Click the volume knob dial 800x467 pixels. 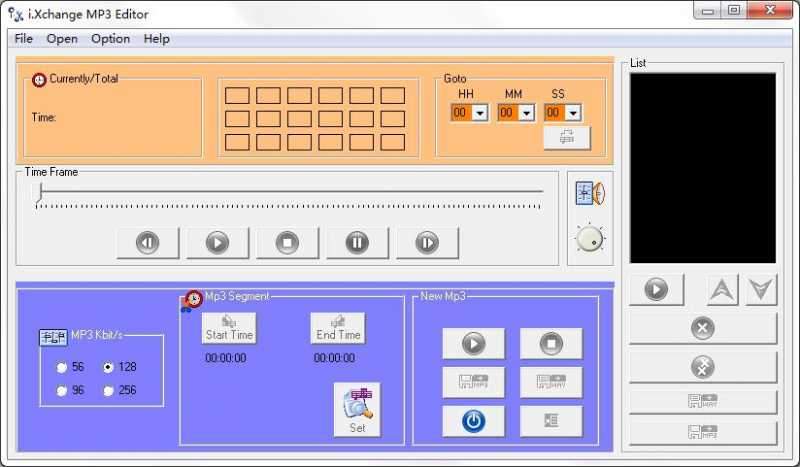point(590,238)
